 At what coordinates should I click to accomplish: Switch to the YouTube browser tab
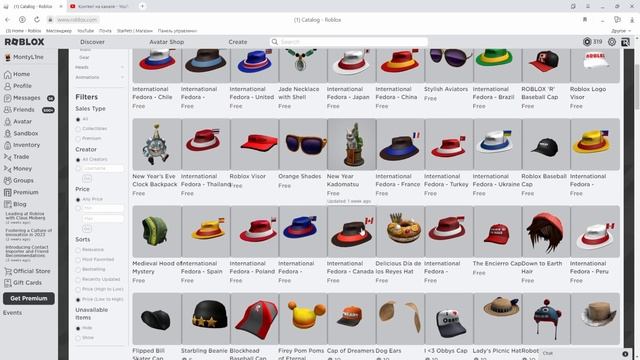(x=100, y=6)
